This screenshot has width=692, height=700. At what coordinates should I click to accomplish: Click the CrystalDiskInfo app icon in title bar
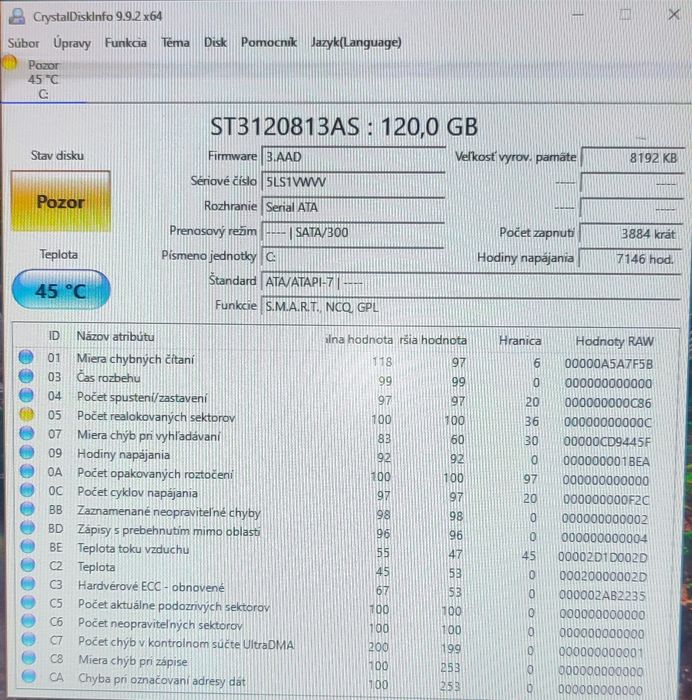click(17, 16)
